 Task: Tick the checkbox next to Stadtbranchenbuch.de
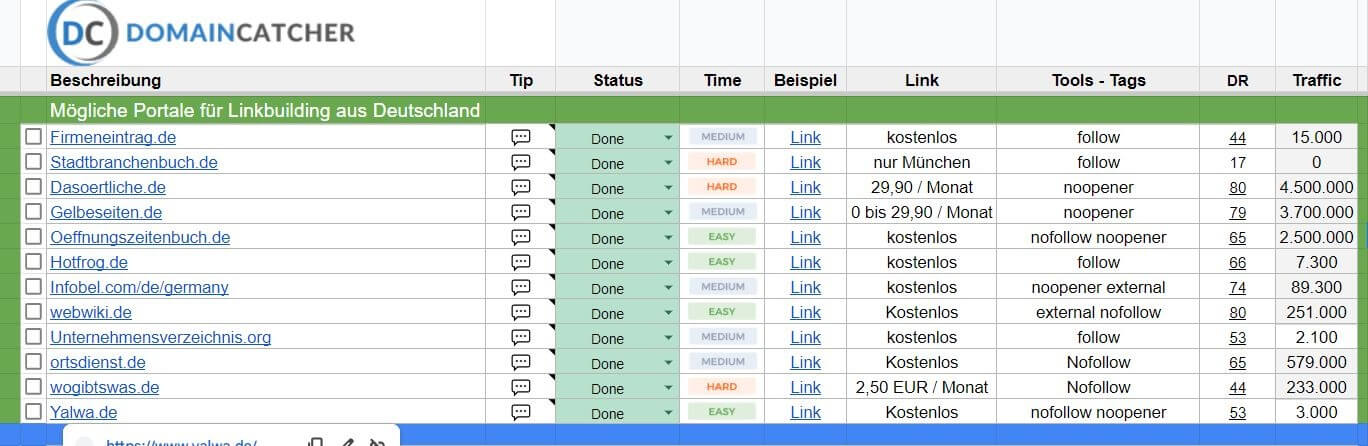point(34,162)
